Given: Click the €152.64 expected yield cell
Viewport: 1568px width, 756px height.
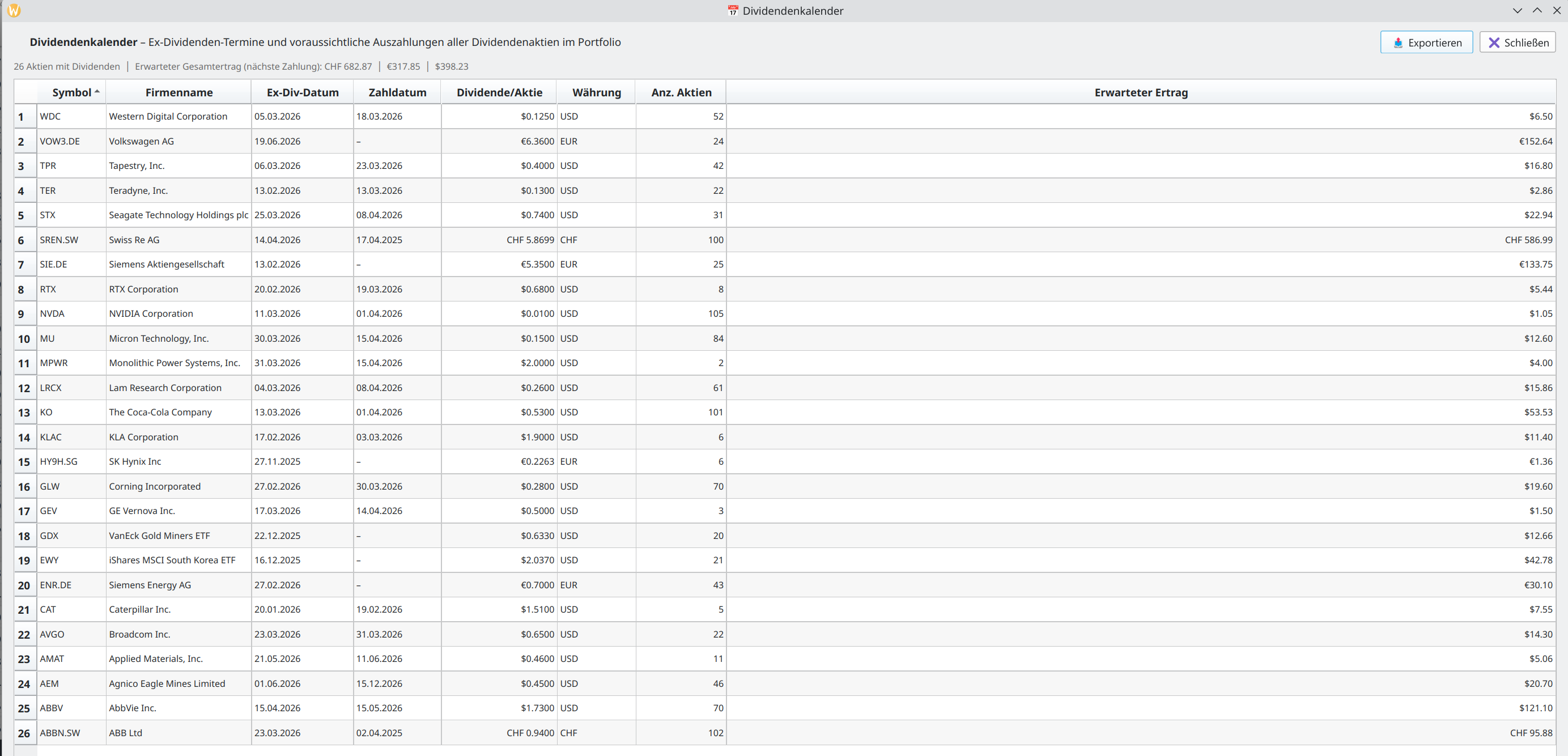Looking at the screenshot, I should click(1141, 141).
